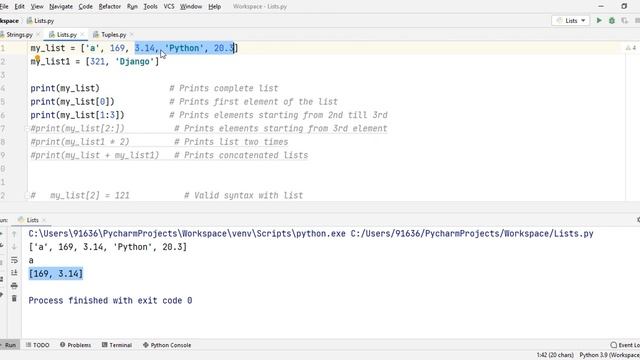This screenshot has height=360, width=640.
Task: Open the Problems tool window
Action: [x=76, y=345]
